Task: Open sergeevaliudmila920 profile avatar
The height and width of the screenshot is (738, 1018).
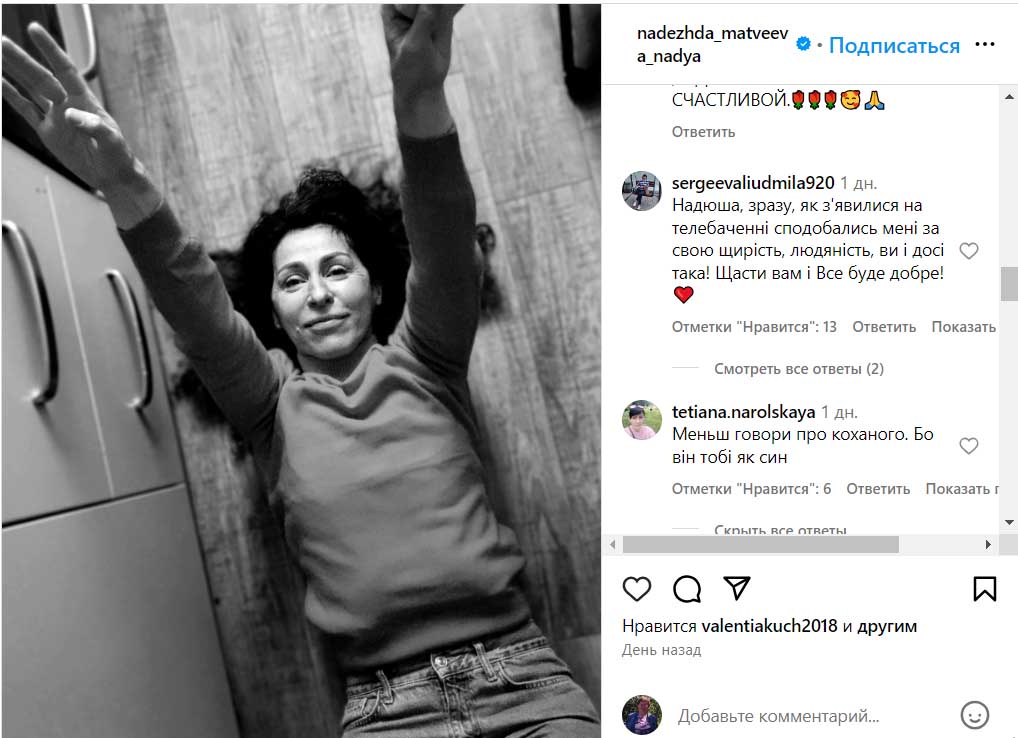Action: [x=641, y=191]
